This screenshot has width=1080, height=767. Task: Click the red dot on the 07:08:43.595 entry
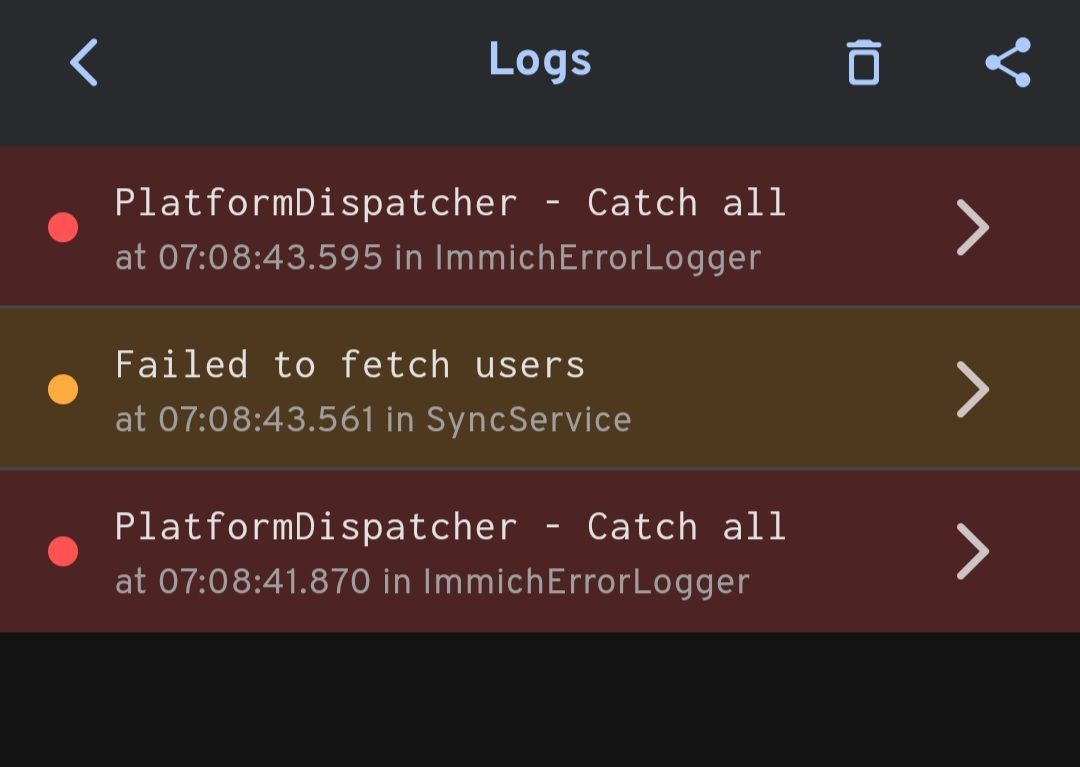tap(63, 228)
